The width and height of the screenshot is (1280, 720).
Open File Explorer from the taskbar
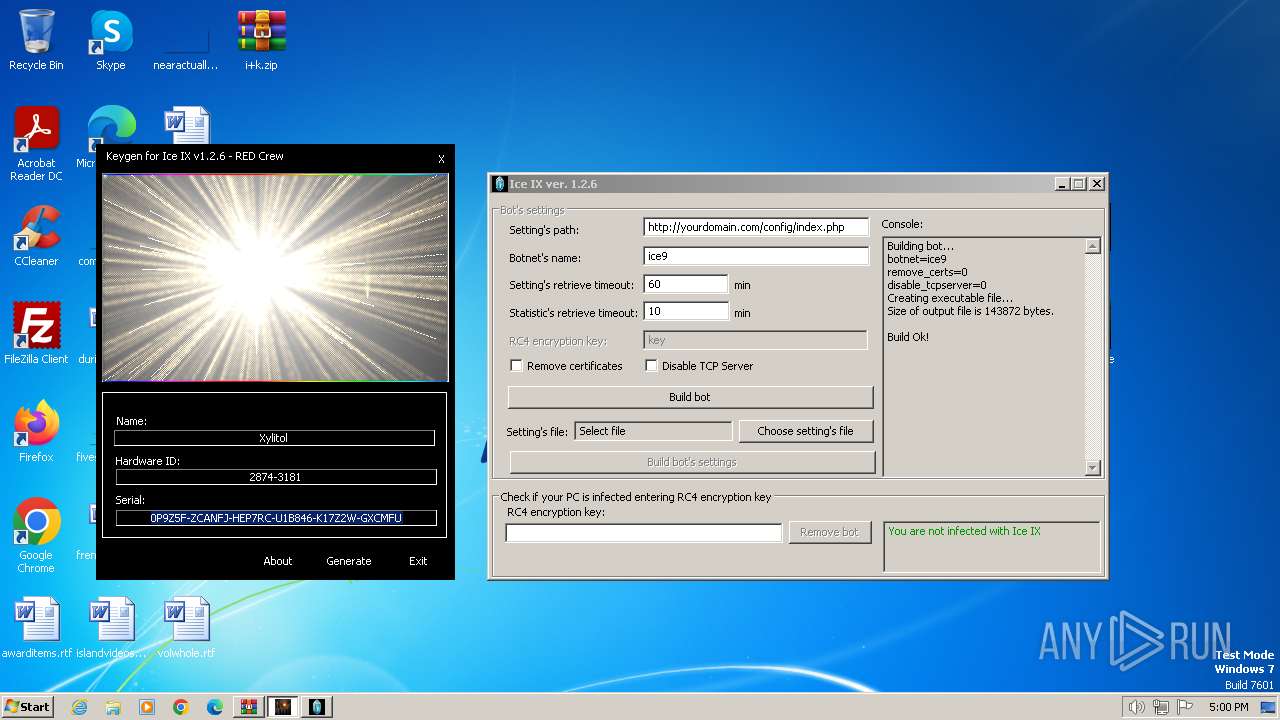113,707
